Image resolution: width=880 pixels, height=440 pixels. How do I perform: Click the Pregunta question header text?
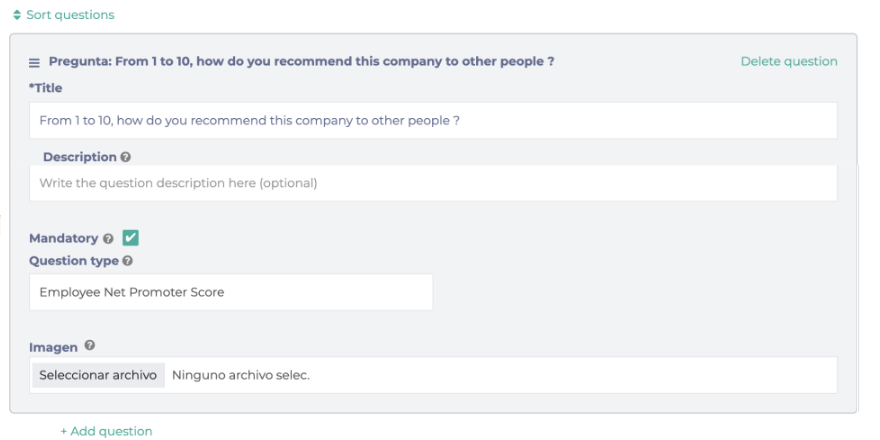pyautogui.click(x=301, y=62)
